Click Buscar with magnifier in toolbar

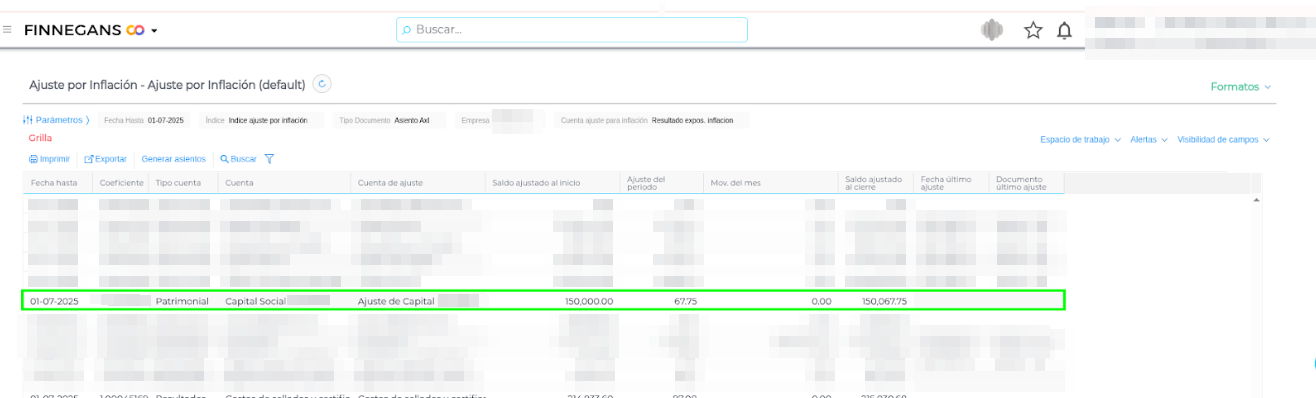[x=238, y=159]
